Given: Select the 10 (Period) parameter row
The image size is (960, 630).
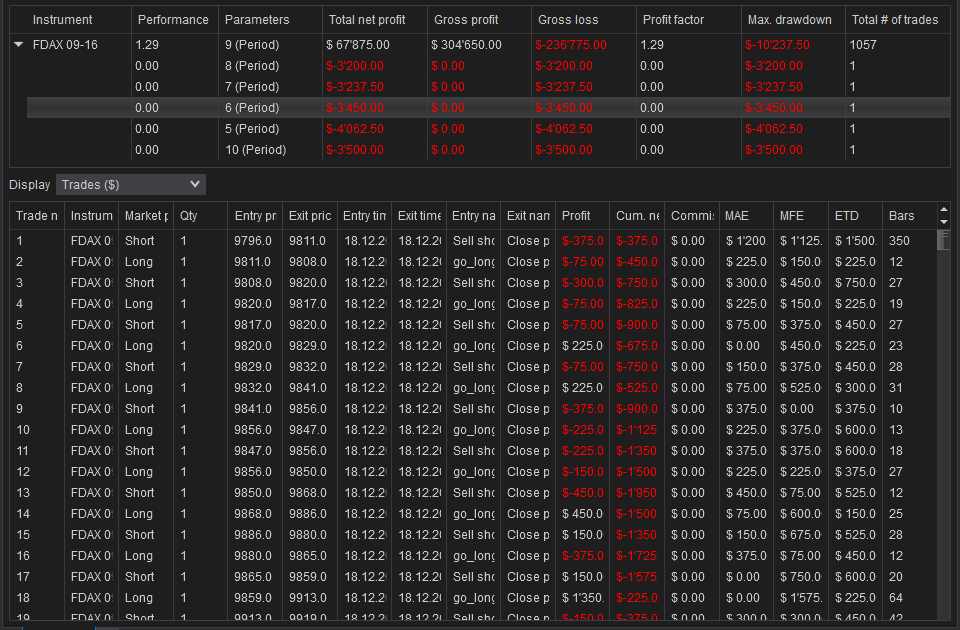Looking at the screenshot, I should pos(489,149).
